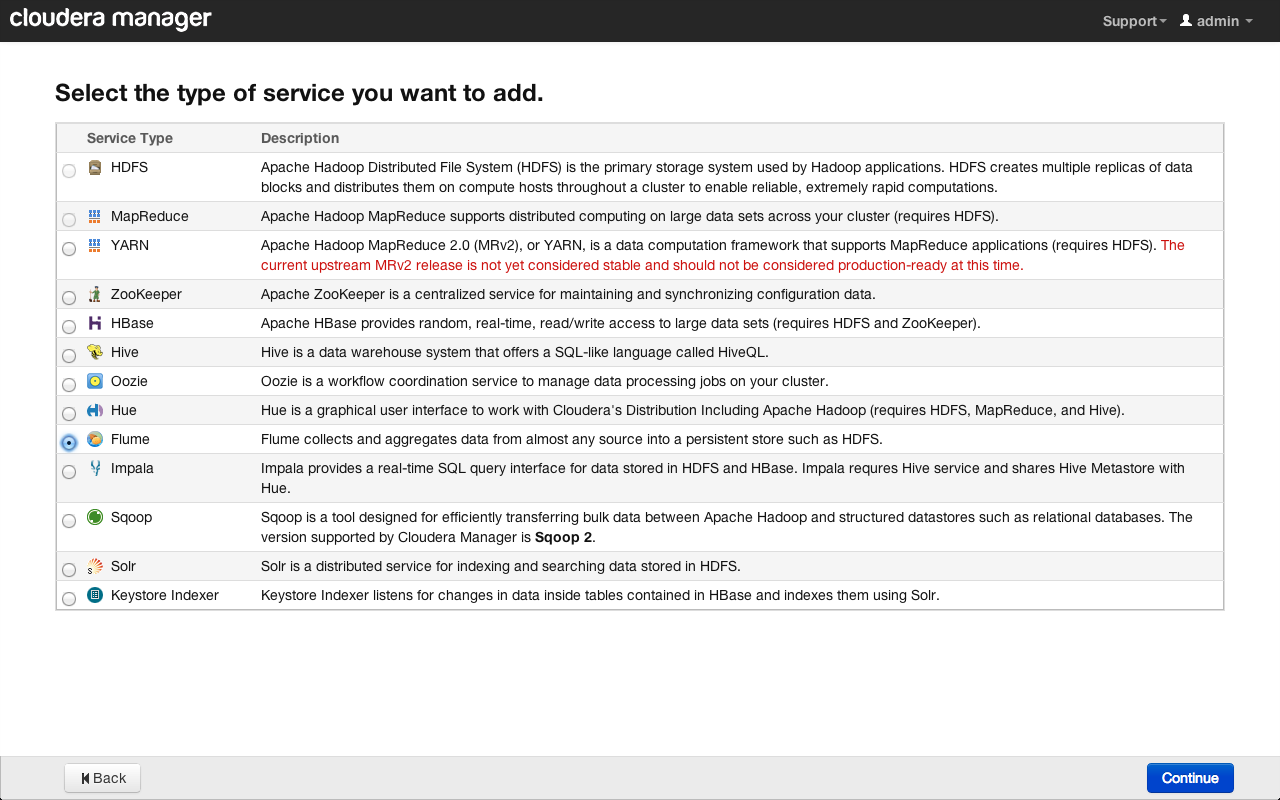Click the Flume service name

[x=130, y=439]
